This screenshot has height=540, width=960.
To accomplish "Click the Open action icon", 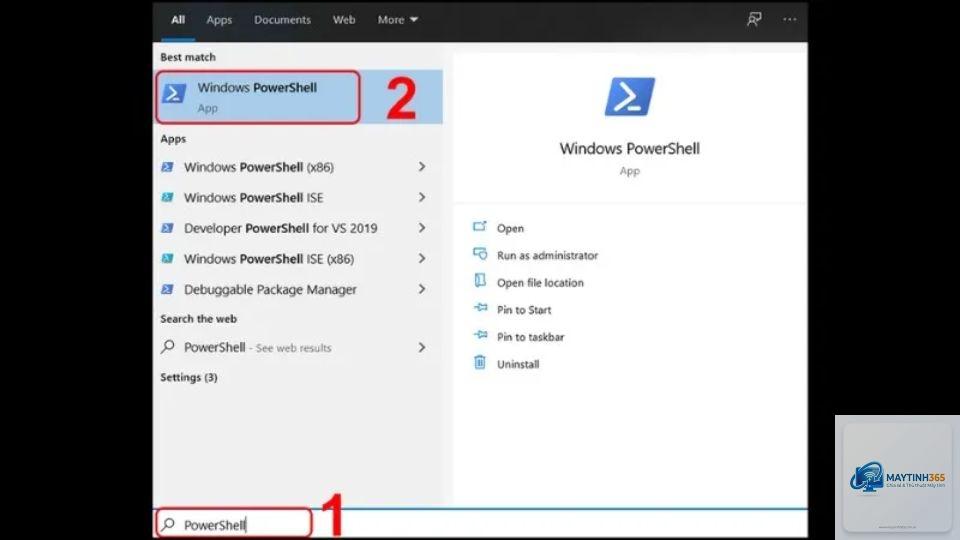I will tap(480, 227).
